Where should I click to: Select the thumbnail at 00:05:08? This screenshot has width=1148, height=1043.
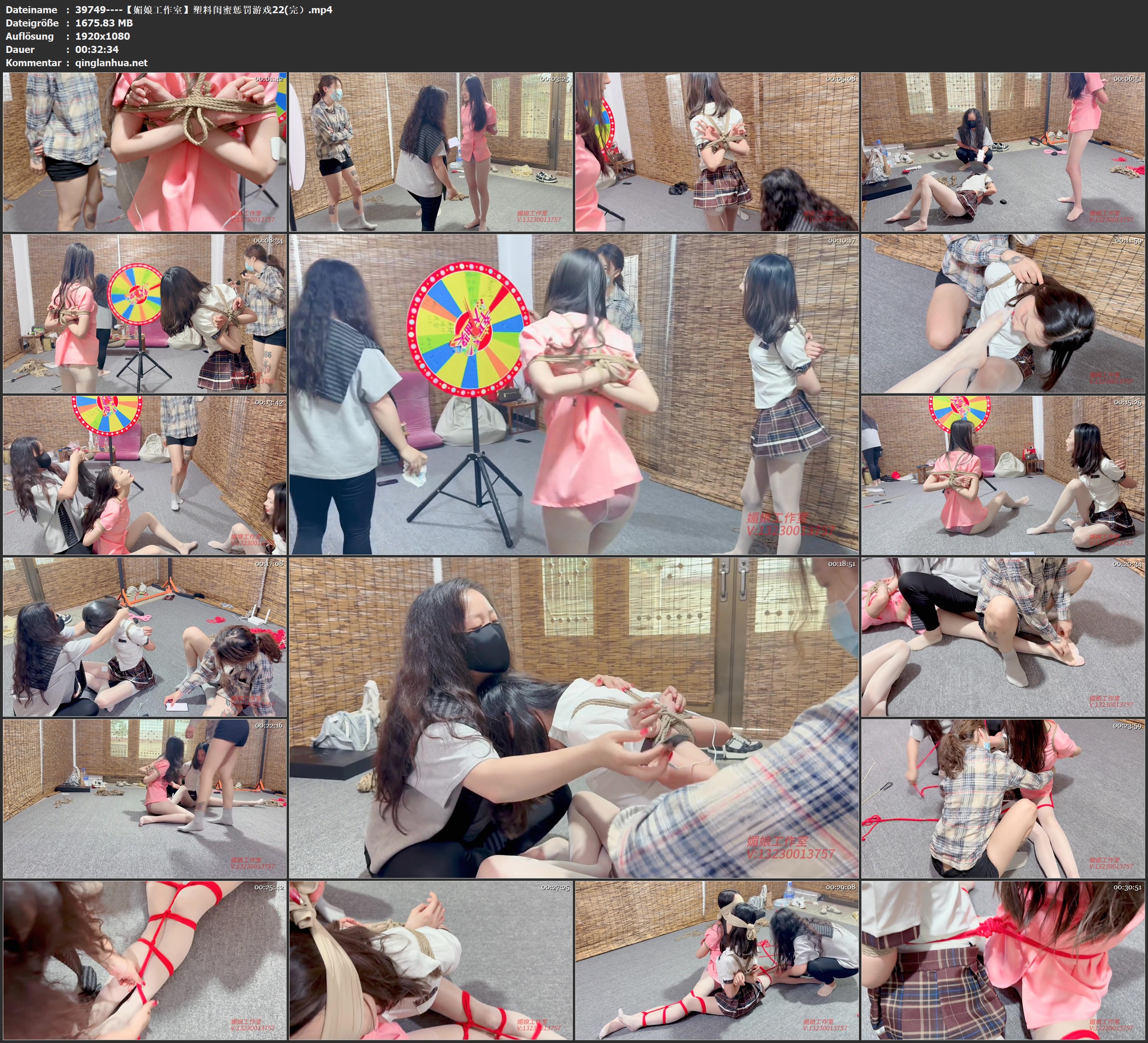coord(717,151)
